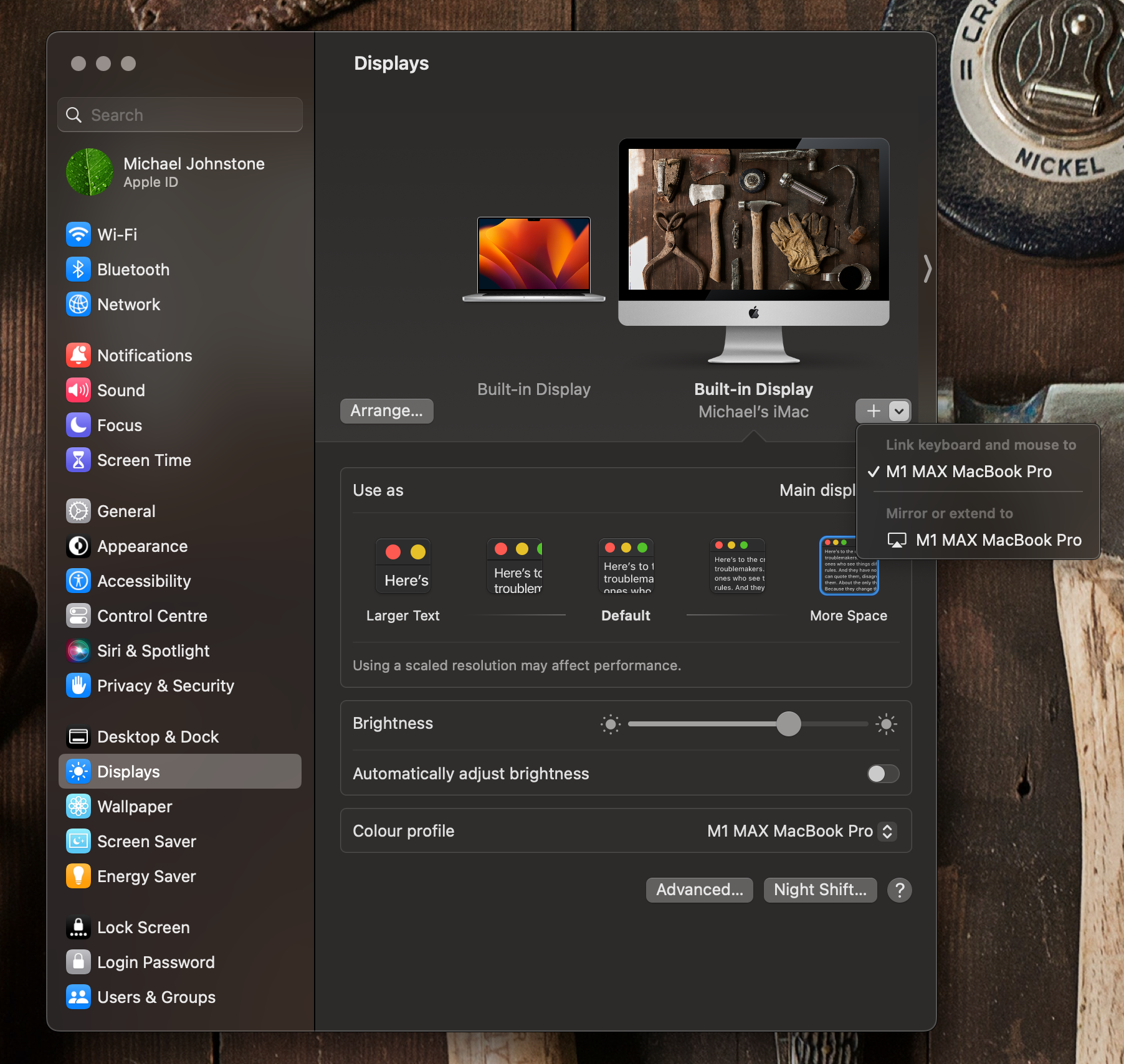This screenshot has height=1064, width=1124.
Task: Toggle Automatically adjust brightness switch
Action: 883,774
